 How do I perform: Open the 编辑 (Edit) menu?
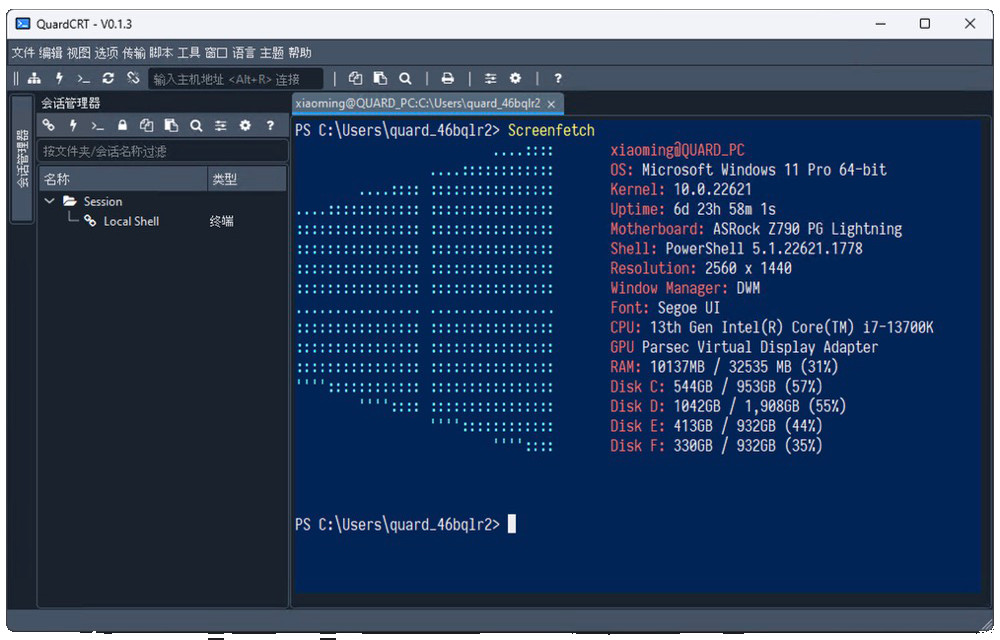[x=50, y=53]
